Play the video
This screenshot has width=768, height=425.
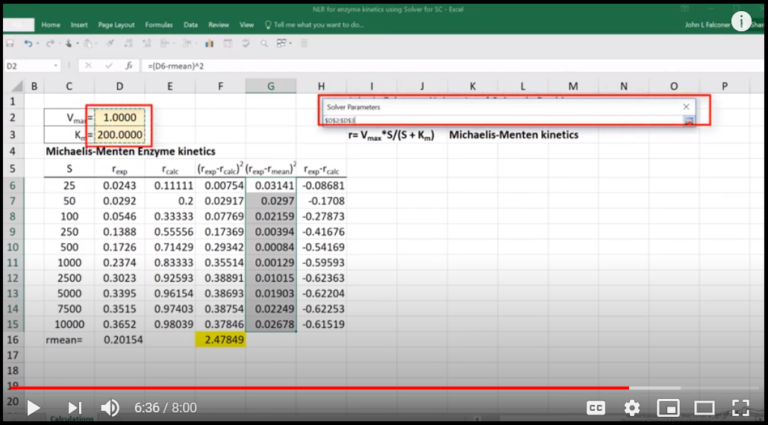pyautogui.click(x=33, y=407)
